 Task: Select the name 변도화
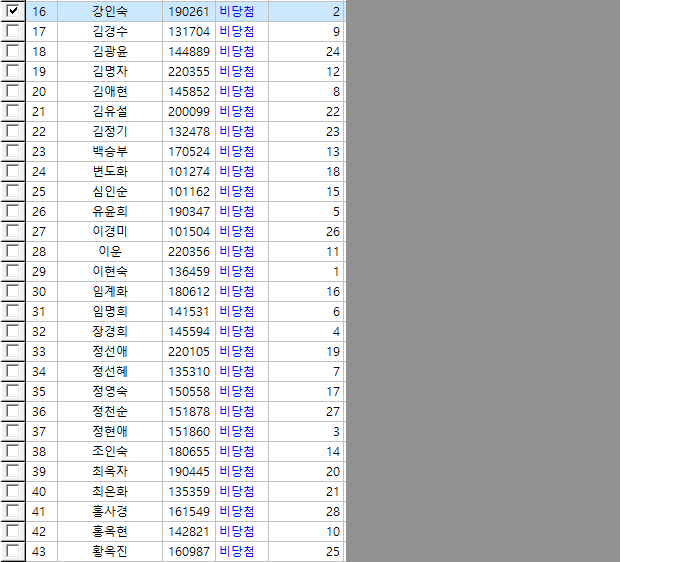110,171
